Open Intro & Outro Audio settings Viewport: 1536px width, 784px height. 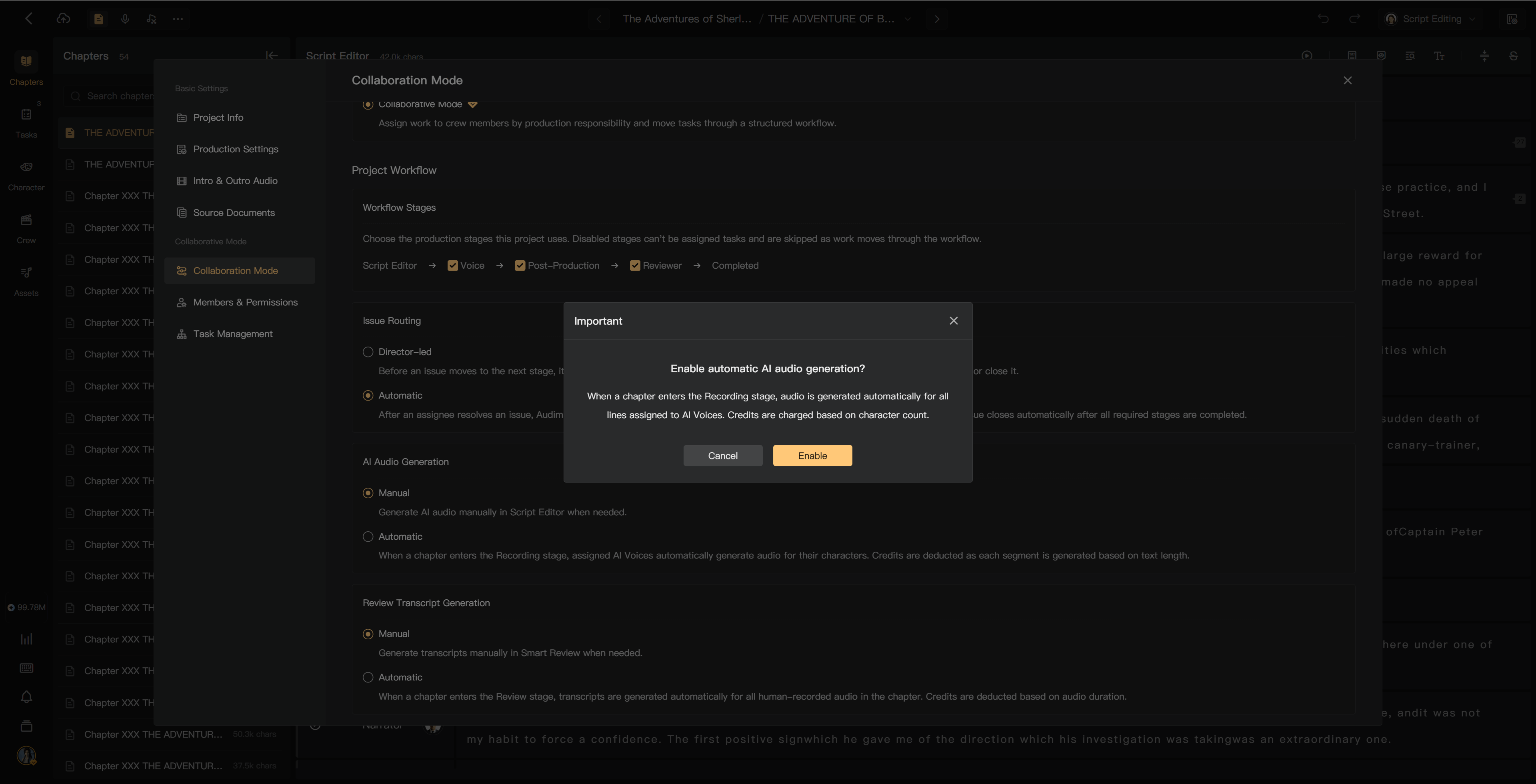click(239, 181)
